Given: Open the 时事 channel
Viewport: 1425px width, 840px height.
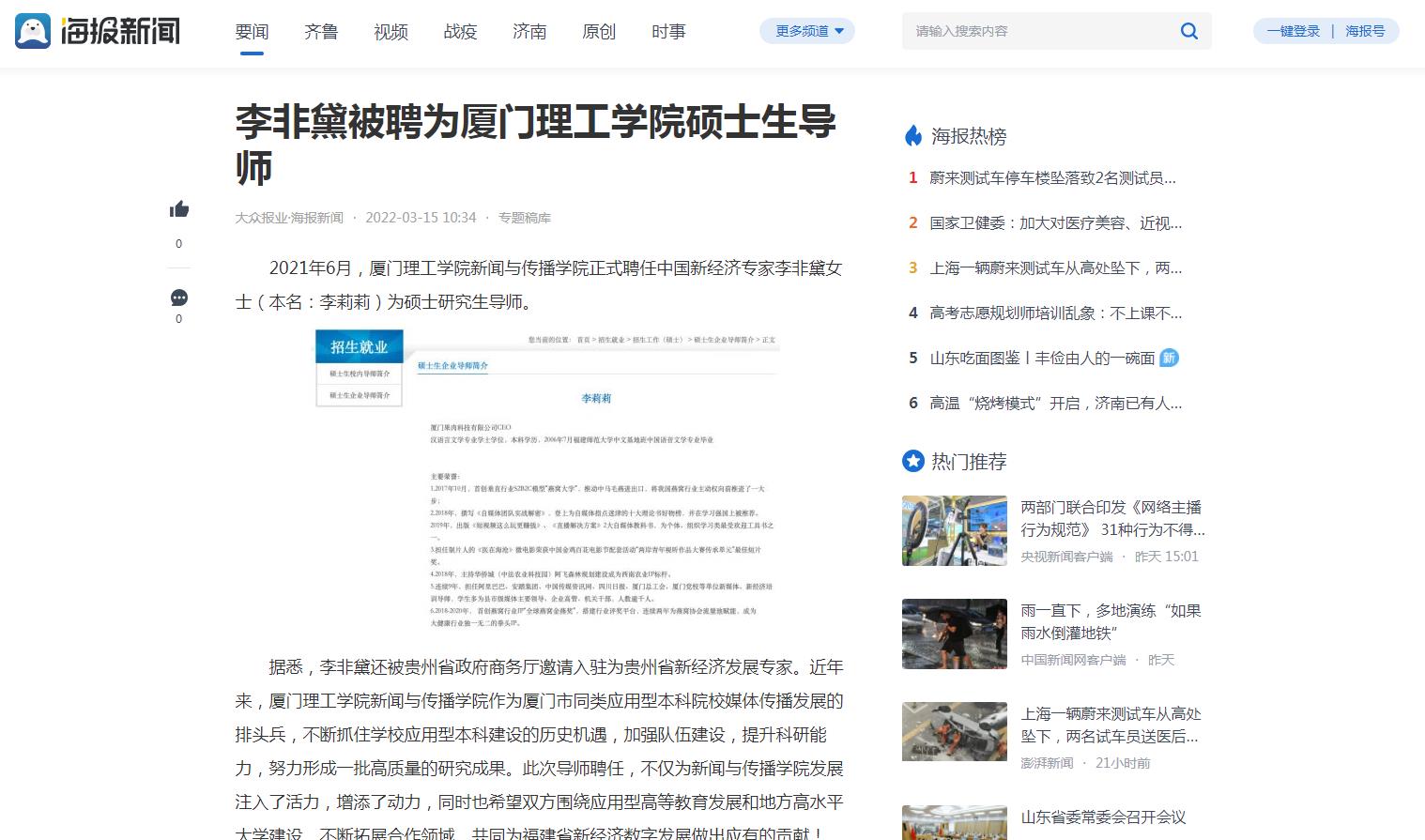Looking at the screenshot, I should click(668, 32).
